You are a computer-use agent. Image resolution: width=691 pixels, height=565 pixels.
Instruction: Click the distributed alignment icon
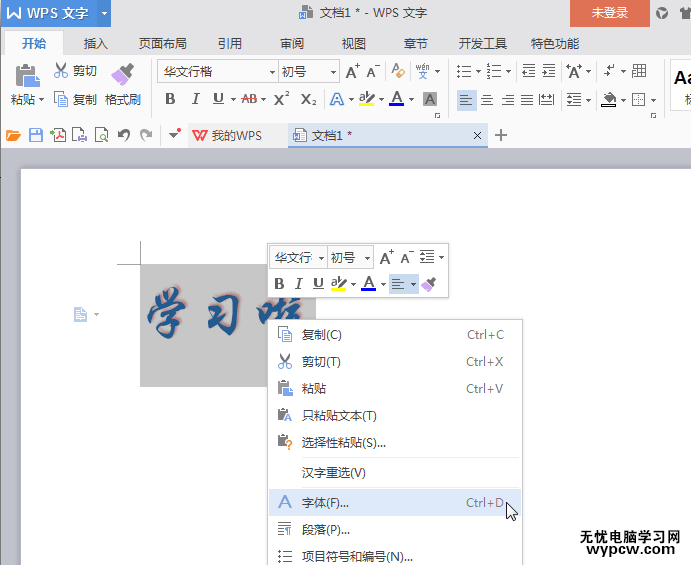546,100
